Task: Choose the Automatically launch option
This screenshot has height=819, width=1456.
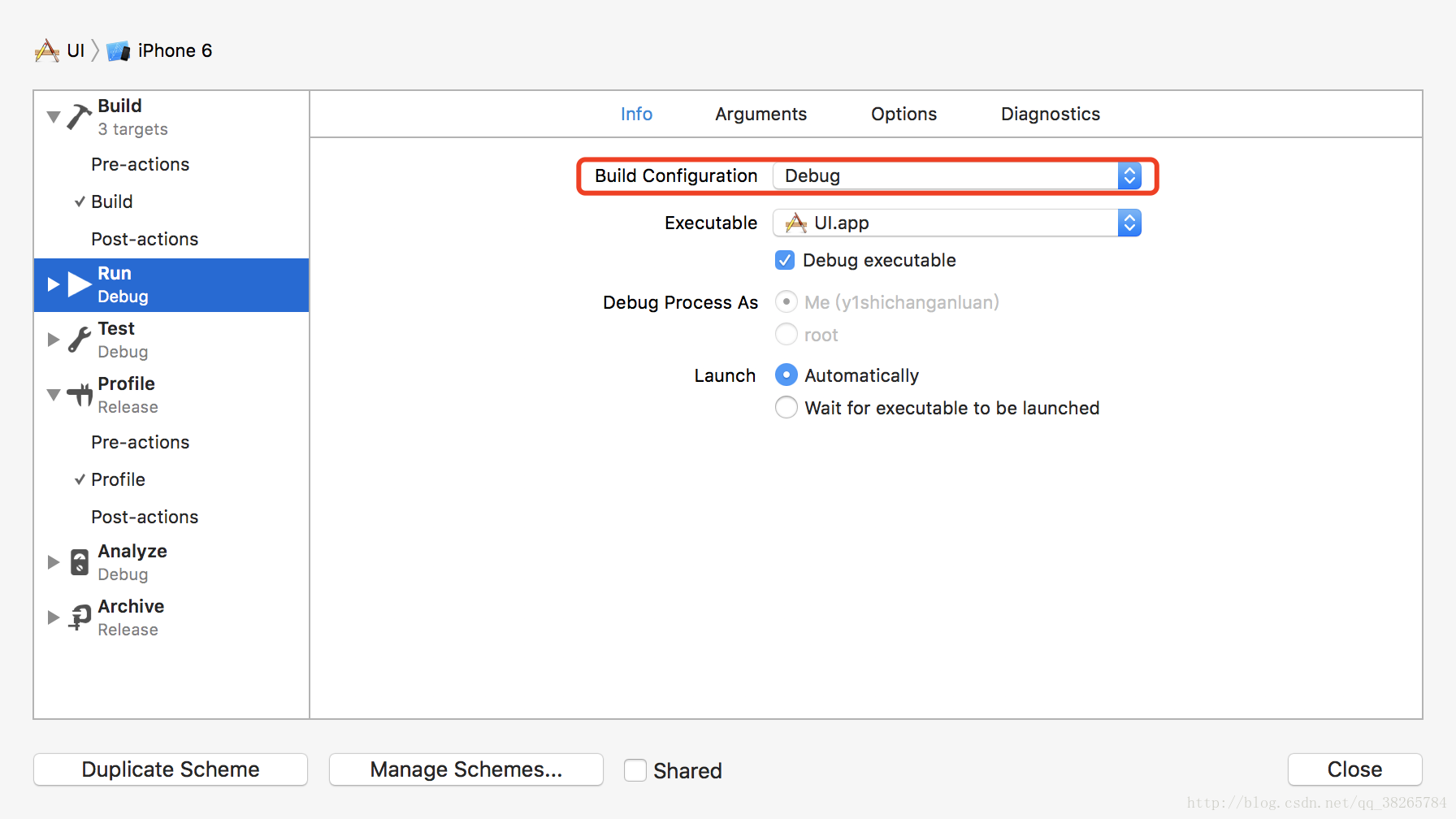Action: (x=786, y=375)
